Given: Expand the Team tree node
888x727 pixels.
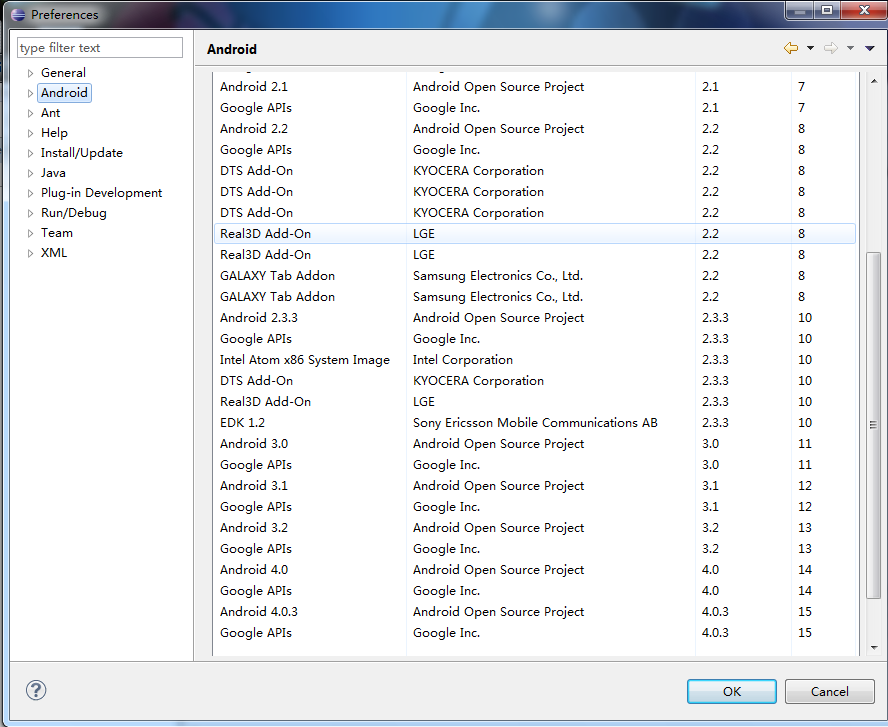Looking at the screenshot, I should point(31,233).
